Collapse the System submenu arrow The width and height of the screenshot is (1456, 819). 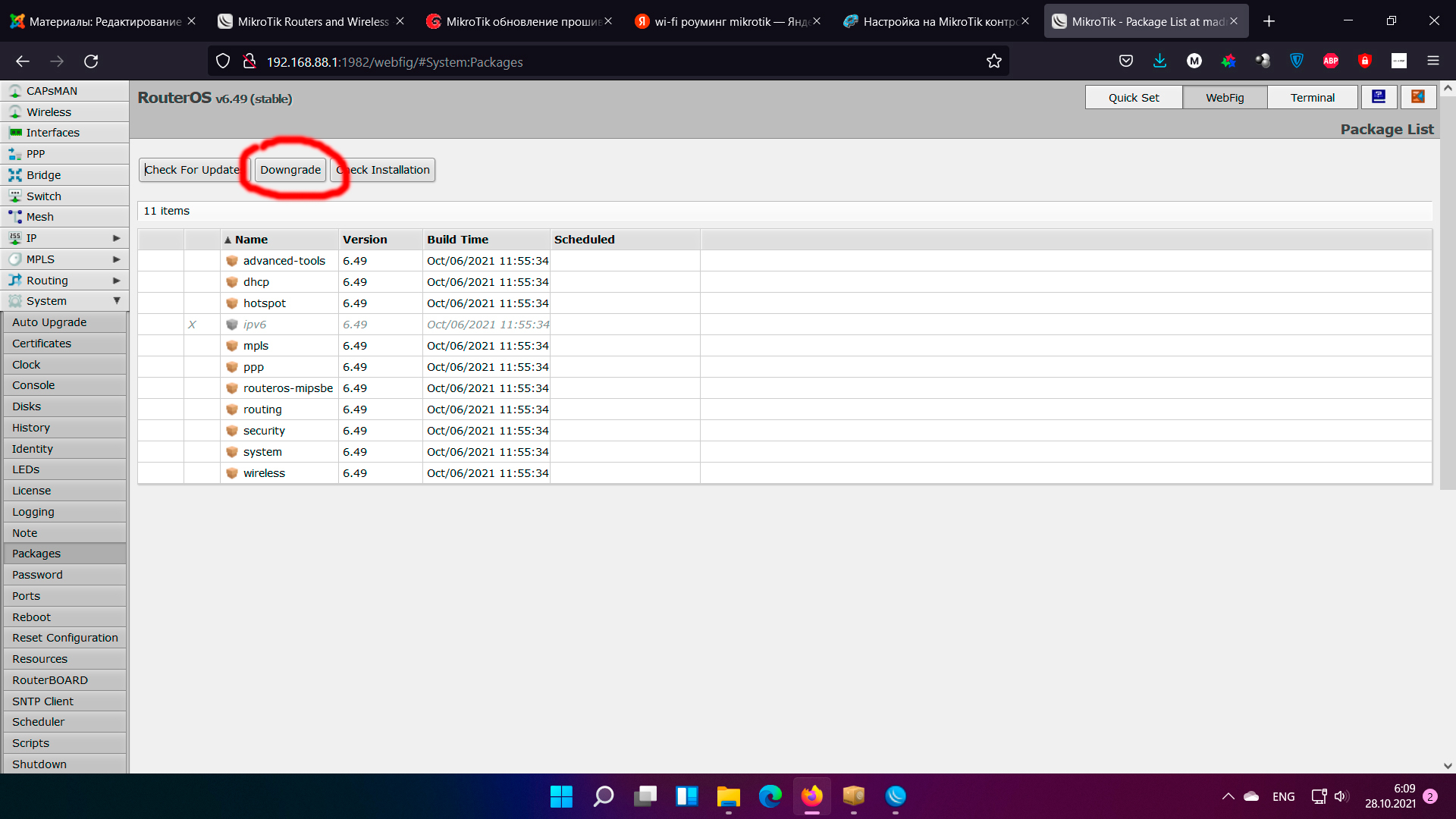116,301
